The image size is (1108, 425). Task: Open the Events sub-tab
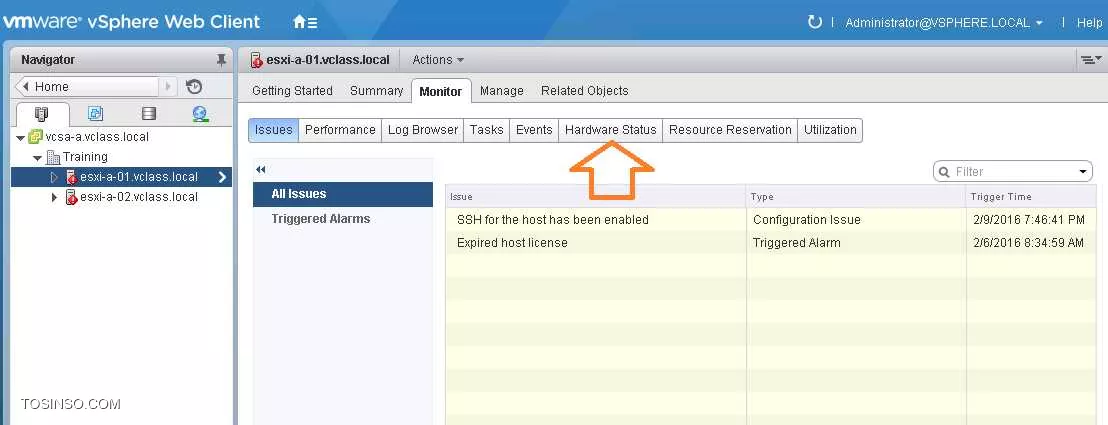[534, 129]
